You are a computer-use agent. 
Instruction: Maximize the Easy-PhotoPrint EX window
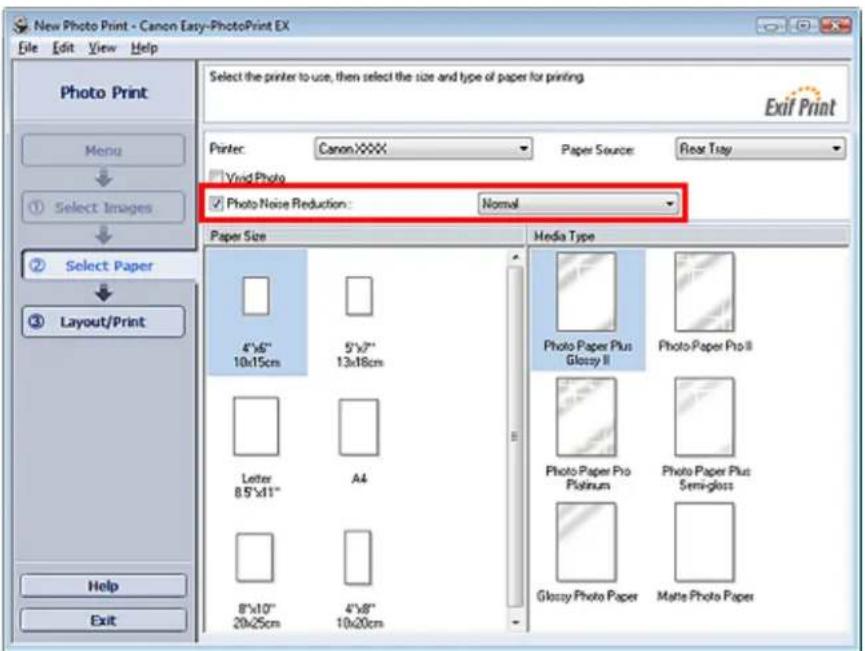click(803, 25)
